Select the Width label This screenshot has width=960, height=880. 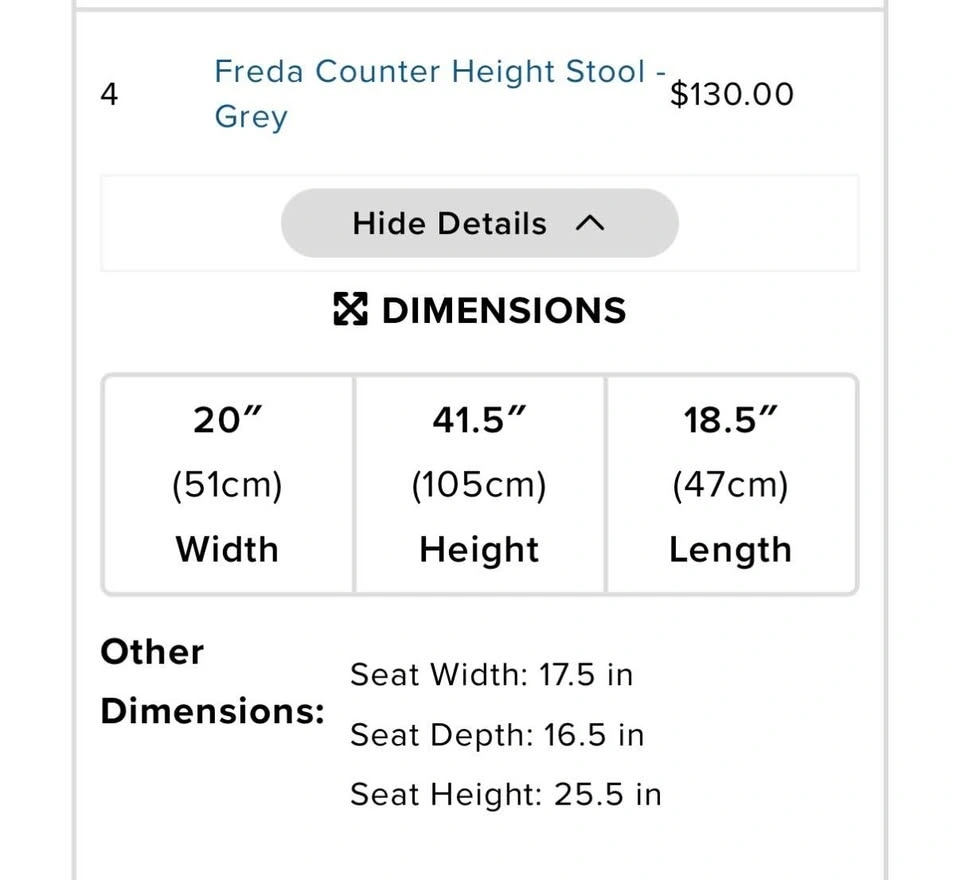(x=227, y=549)
